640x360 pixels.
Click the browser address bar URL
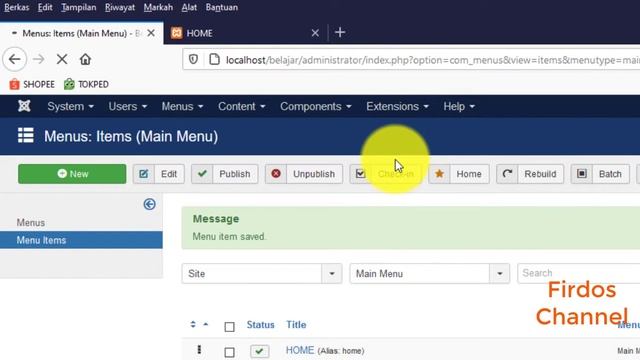[x=433, y=60]
